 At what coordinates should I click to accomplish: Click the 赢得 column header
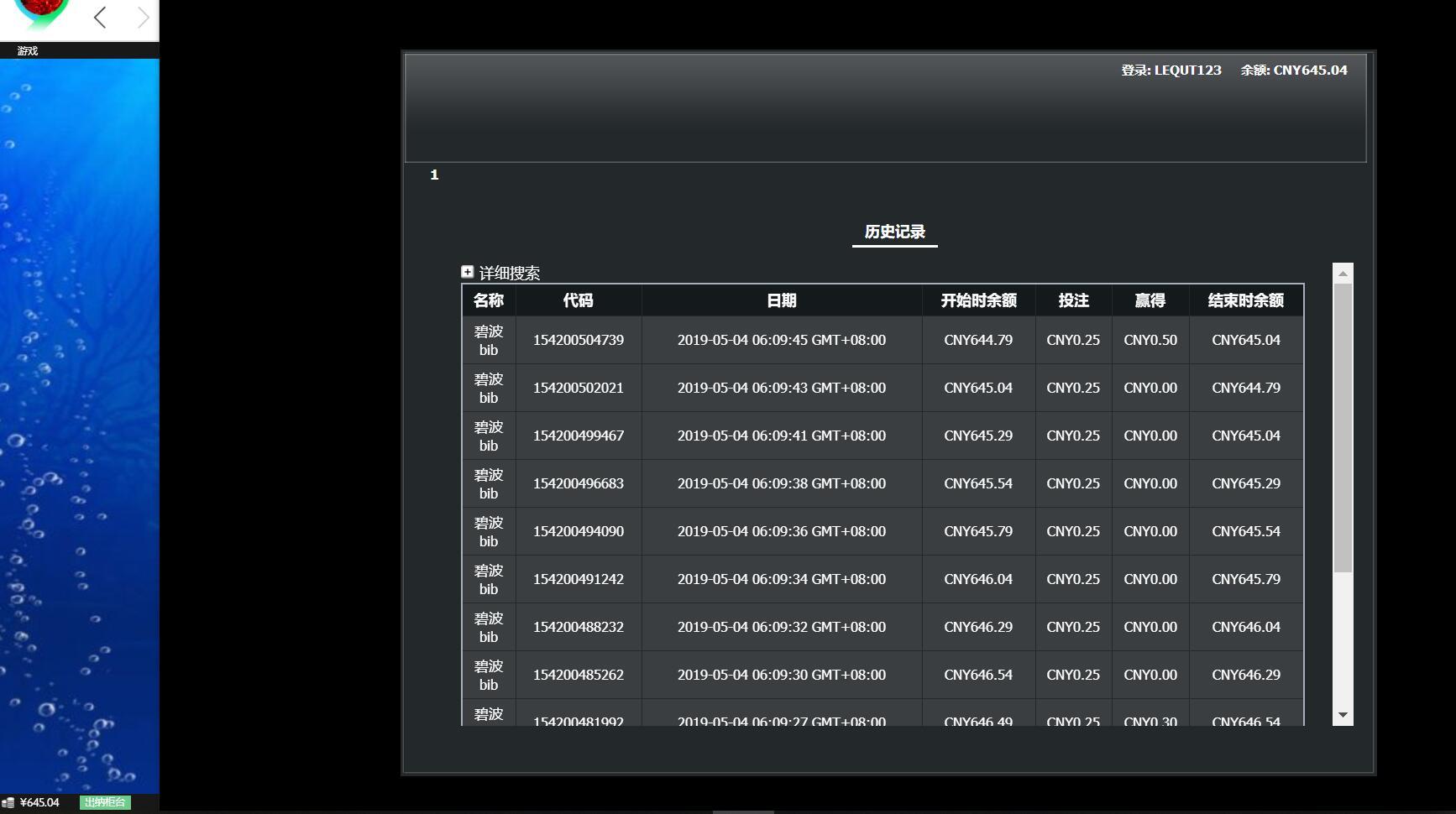(1150, 300)
